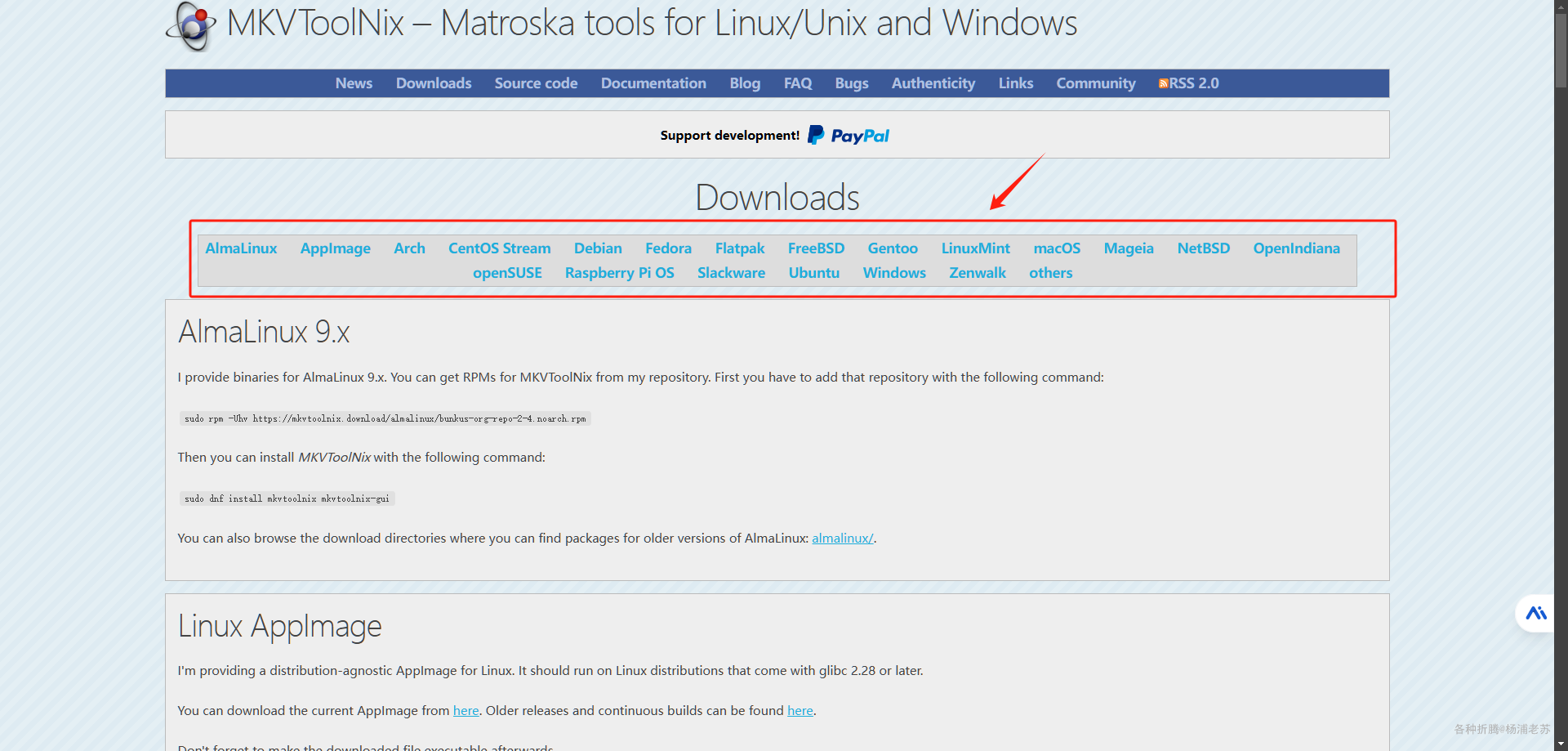Jump to LinuxMint download section
This screenshot has height=751, width=1568.
click(x=976, y=248)
